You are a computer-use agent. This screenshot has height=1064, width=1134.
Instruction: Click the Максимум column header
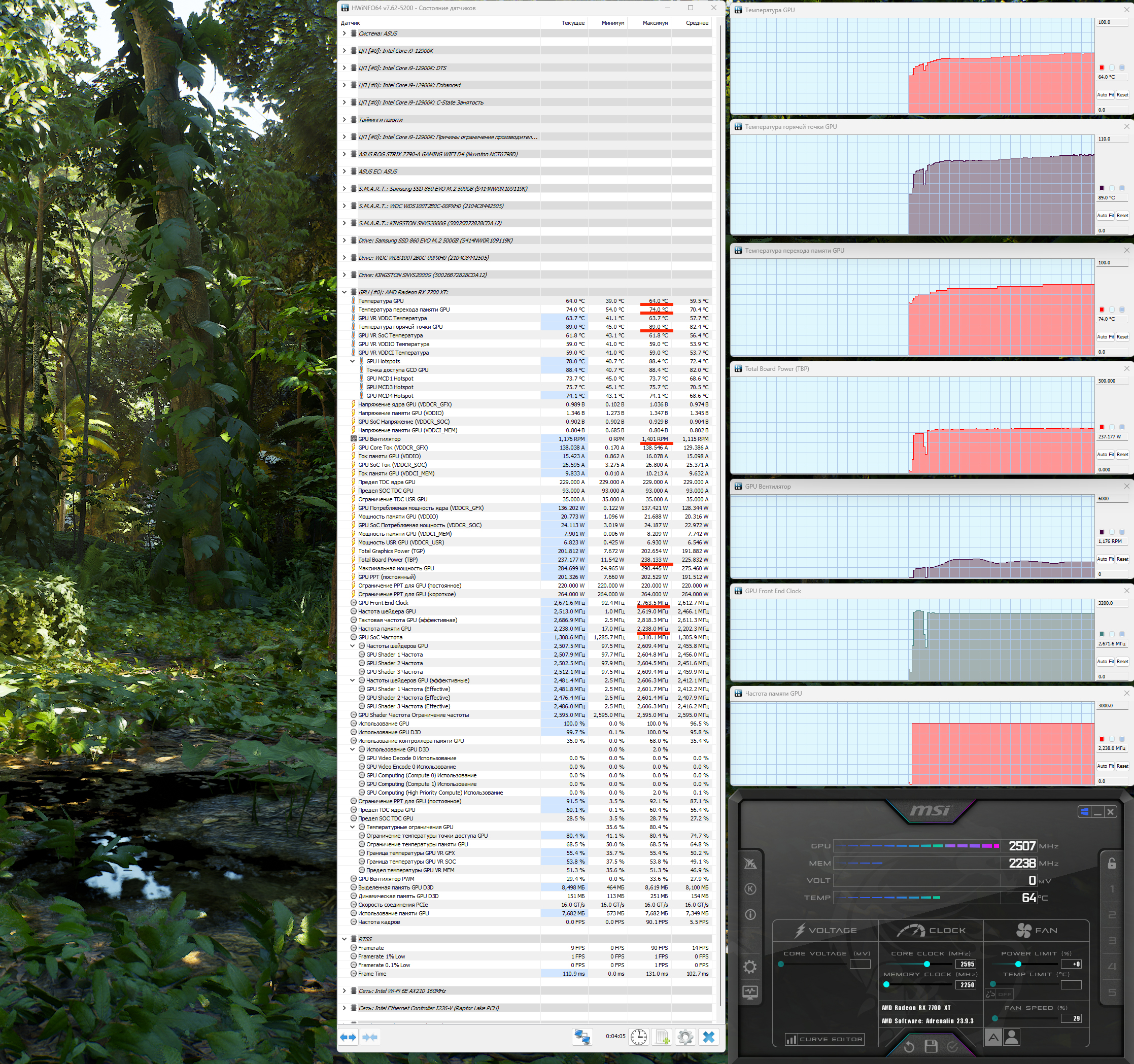(x=655, y=23)
